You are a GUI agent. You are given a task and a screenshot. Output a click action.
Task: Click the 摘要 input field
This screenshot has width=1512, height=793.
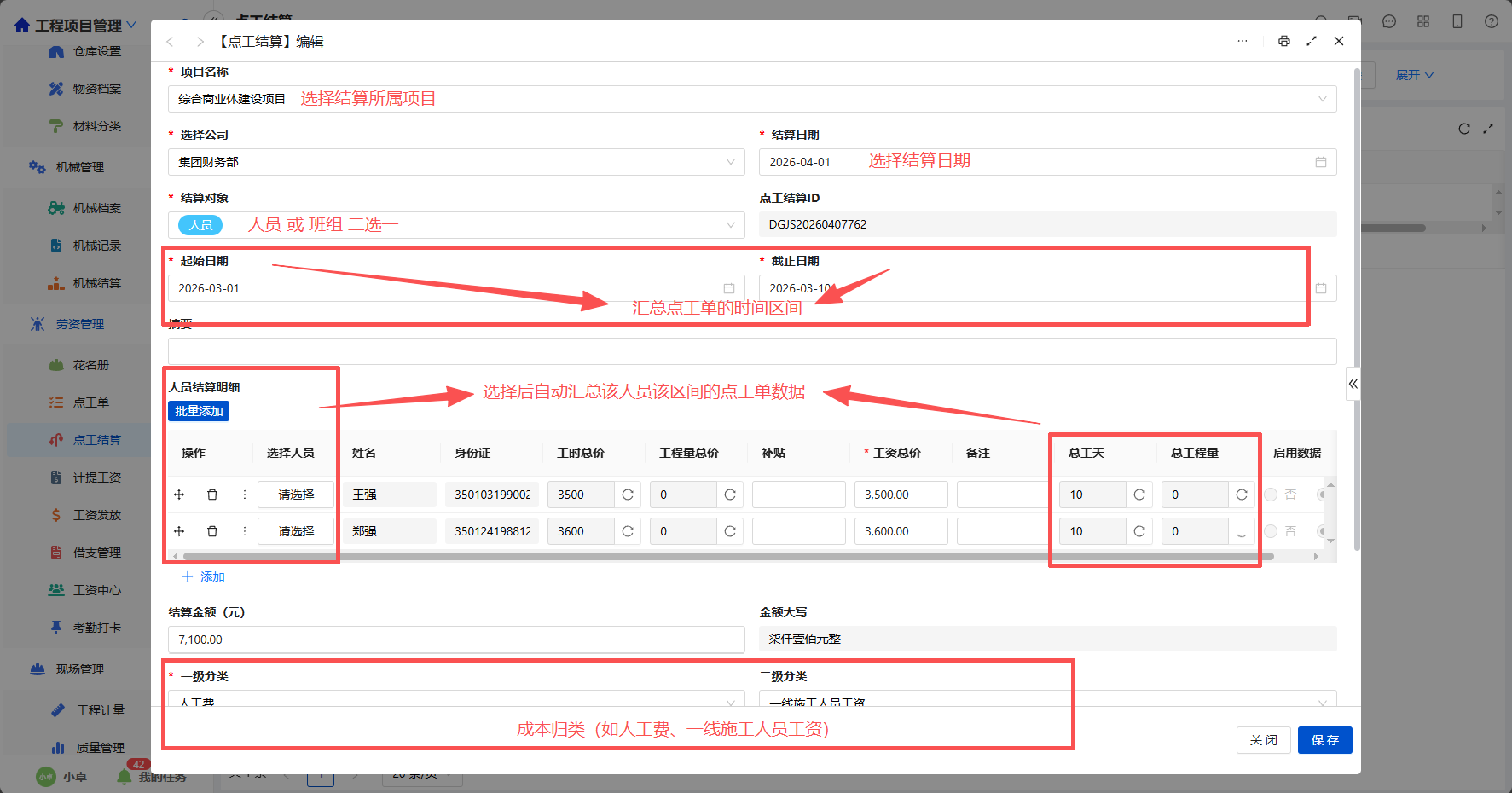(x=752, y=351)
